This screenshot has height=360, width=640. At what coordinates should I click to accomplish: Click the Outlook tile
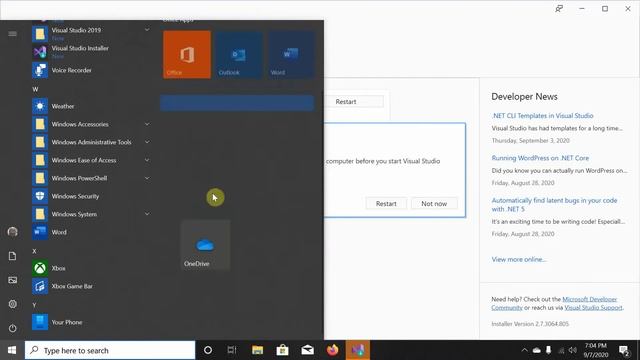coord(239,54)
